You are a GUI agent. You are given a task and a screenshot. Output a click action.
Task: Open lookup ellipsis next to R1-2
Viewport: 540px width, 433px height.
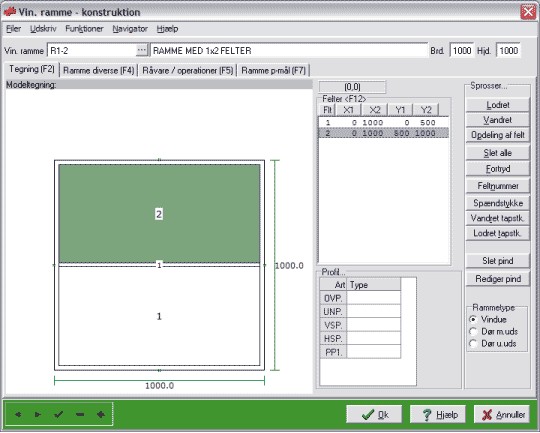tap(142, 50)
